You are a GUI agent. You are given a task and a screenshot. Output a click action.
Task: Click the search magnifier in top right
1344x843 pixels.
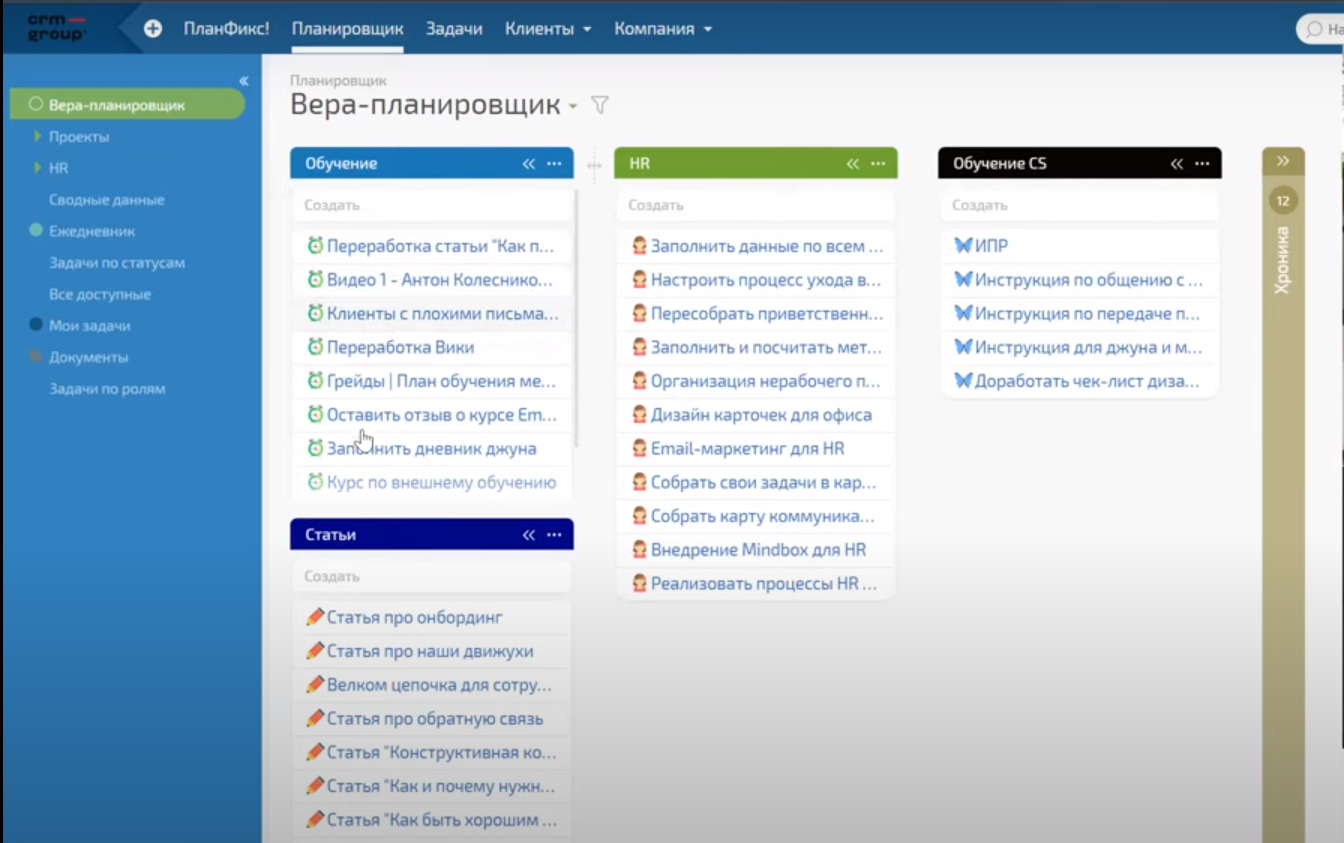pos(1314,29)
